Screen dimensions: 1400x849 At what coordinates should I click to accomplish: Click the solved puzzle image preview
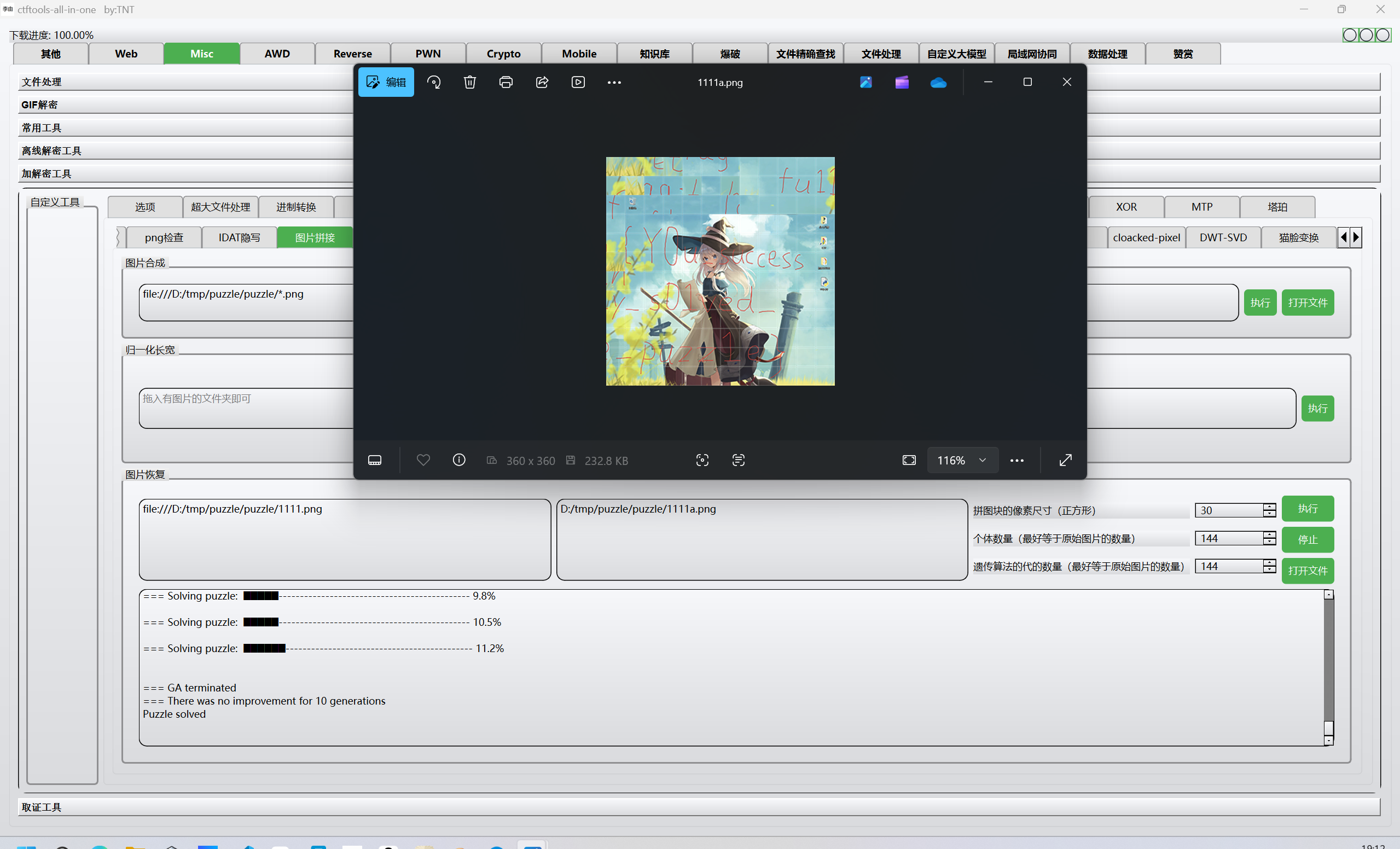click(720, 271)
